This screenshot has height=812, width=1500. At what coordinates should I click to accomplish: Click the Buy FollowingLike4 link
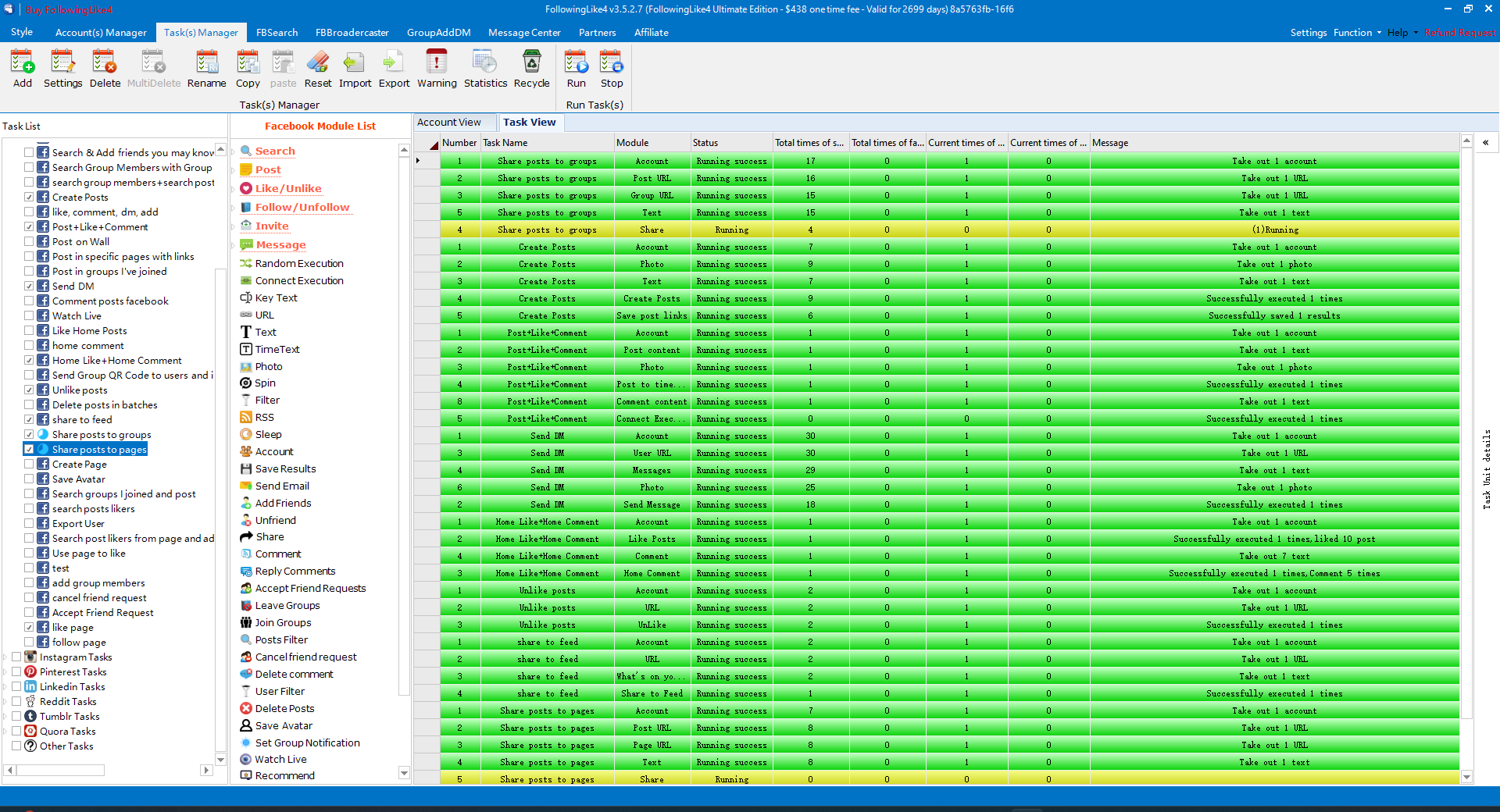pyautogui.click(x=69, y=10)
